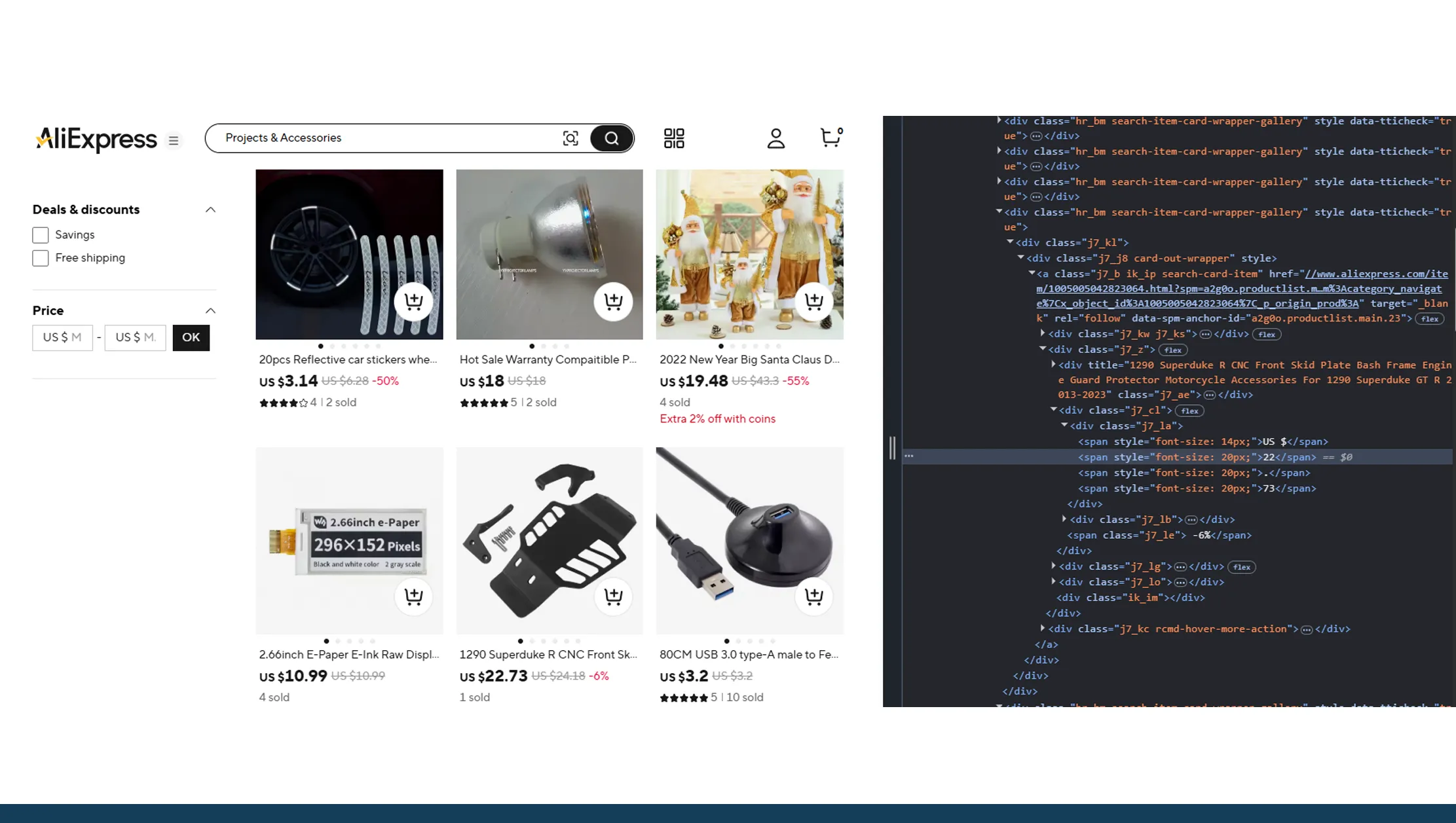Image resolution: width=1456 pixels, height=823 pixels.
Task: Click the ellipsis badge next to j7_kc div
Action: click(1307, 629)
